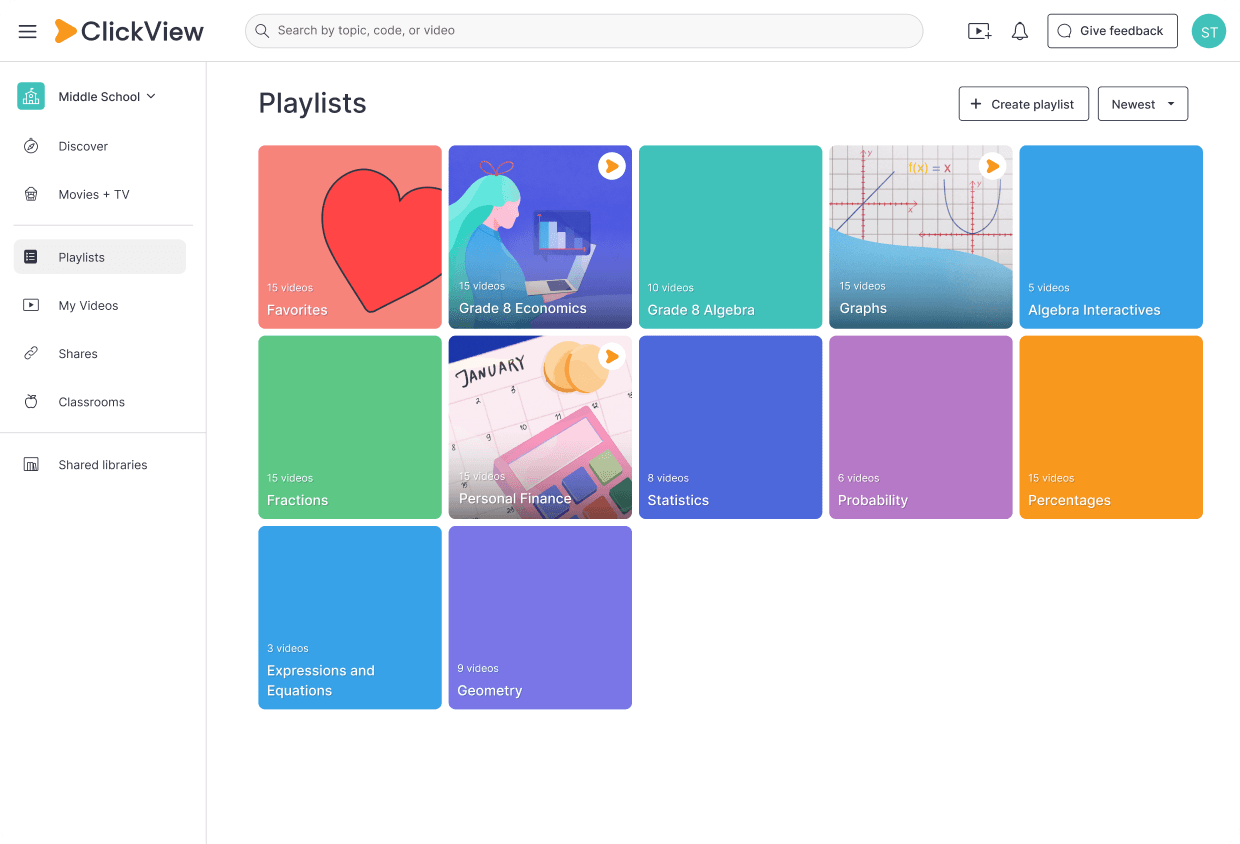
Task: Open the Percentages playlist
Action: [x=1111, y=427]
